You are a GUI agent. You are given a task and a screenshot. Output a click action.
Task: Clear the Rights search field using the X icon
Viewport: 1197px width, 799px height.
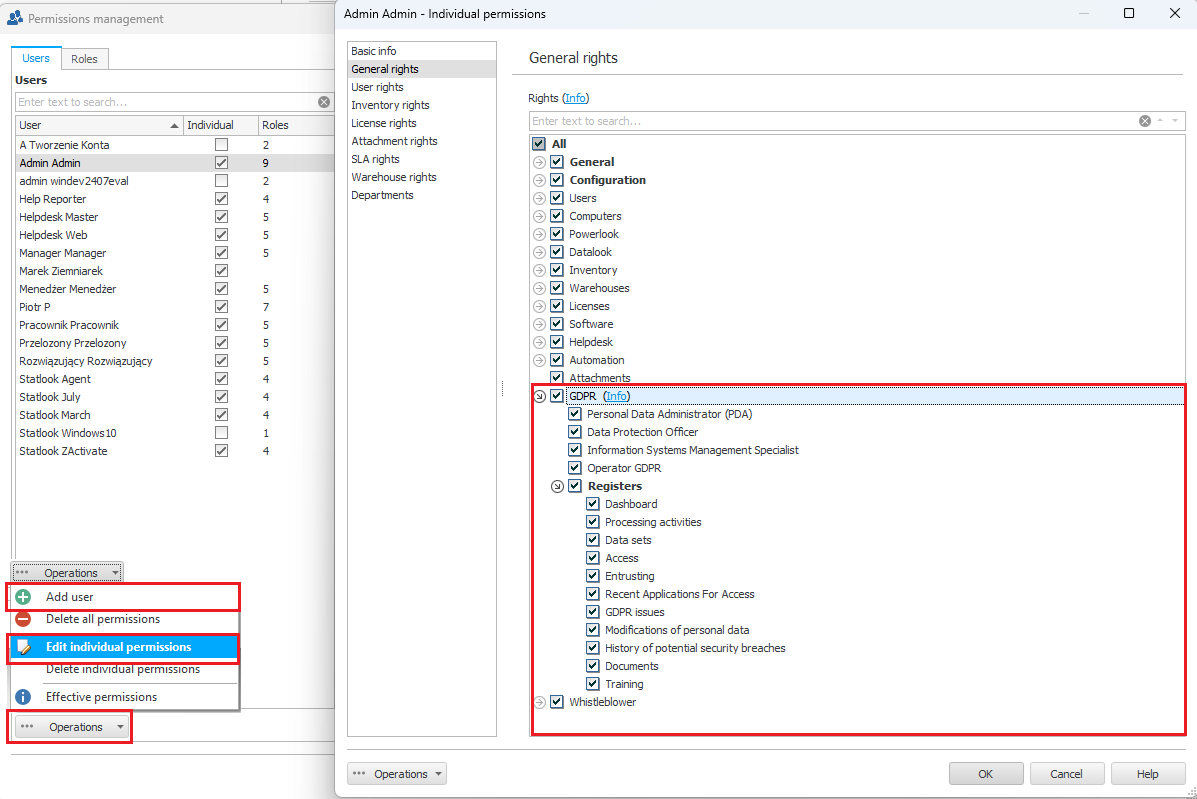point(1145,121)
